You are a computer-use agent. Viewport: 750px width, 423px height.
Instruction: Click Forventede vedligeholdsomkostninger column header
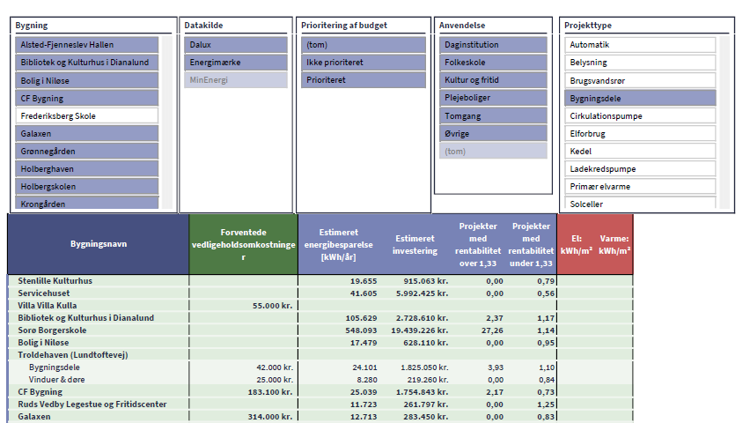coord(243,244)
